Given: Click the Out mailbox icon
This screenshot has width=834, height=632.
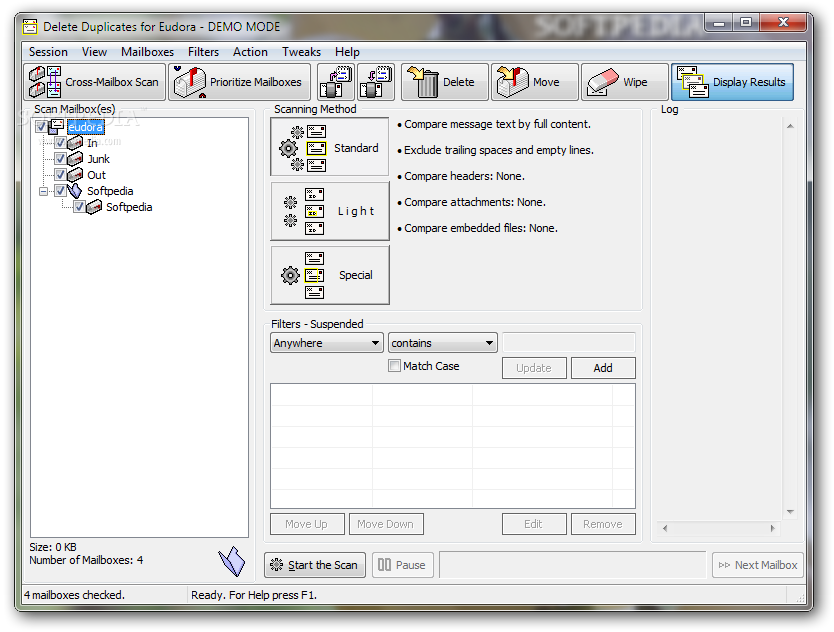Looking at the screenshot, I should point(75,174).
